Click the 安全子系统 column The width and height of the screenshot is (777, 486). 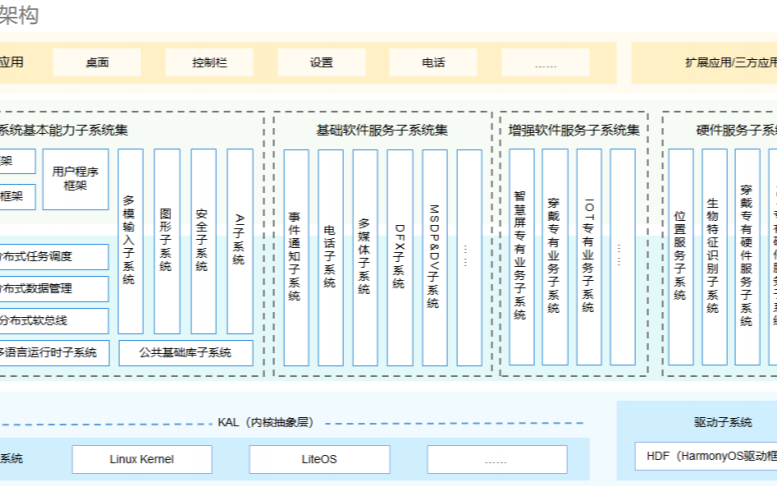[x=204, y=241]
